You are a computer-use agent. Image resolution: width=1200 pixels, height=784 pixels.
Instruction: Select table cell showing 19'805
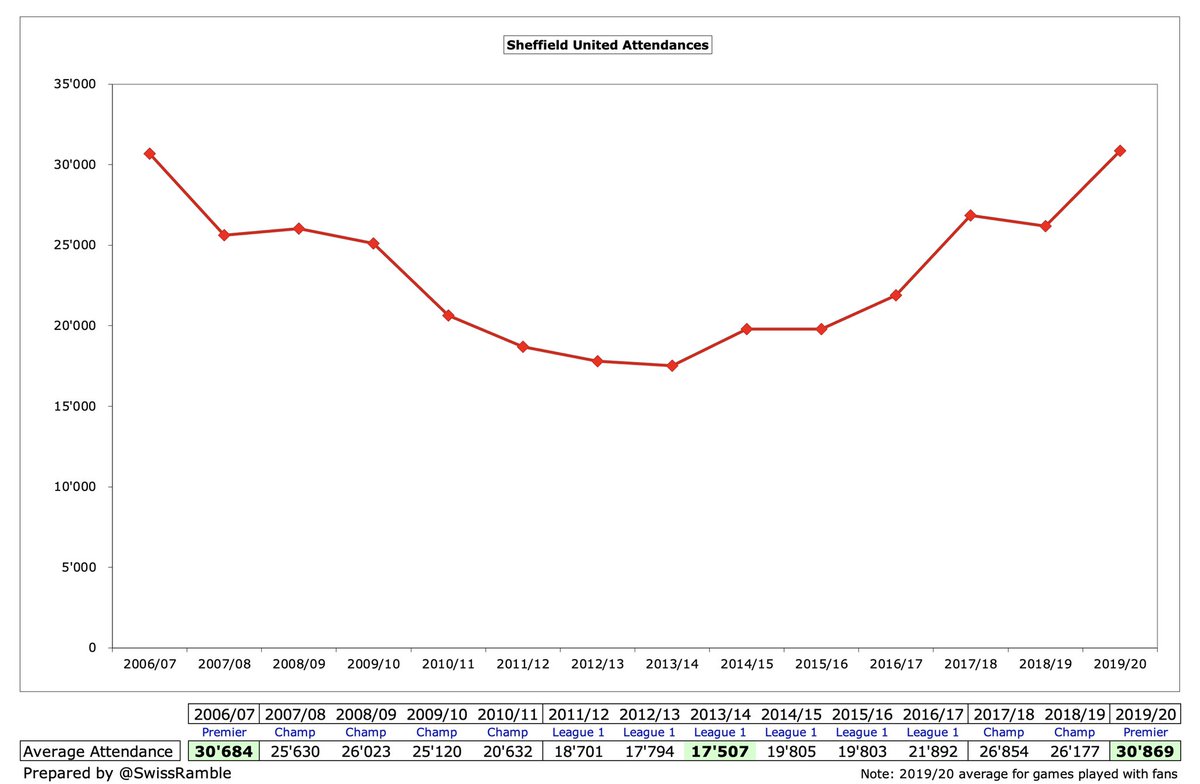click(790, 751)
